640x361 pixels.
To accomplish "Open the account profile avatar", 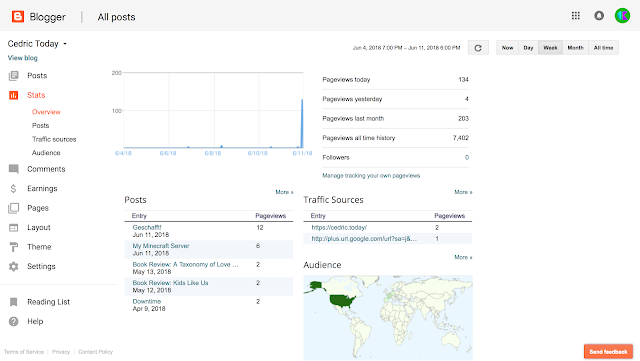I will tap(622, 16).
